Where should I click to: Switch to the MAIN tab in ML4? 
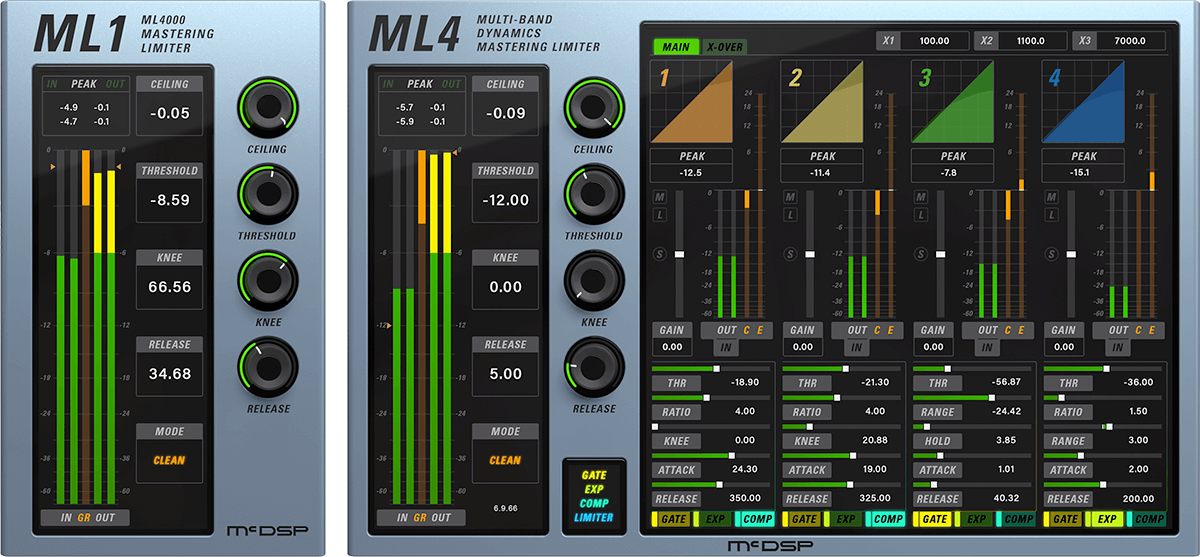675,46
